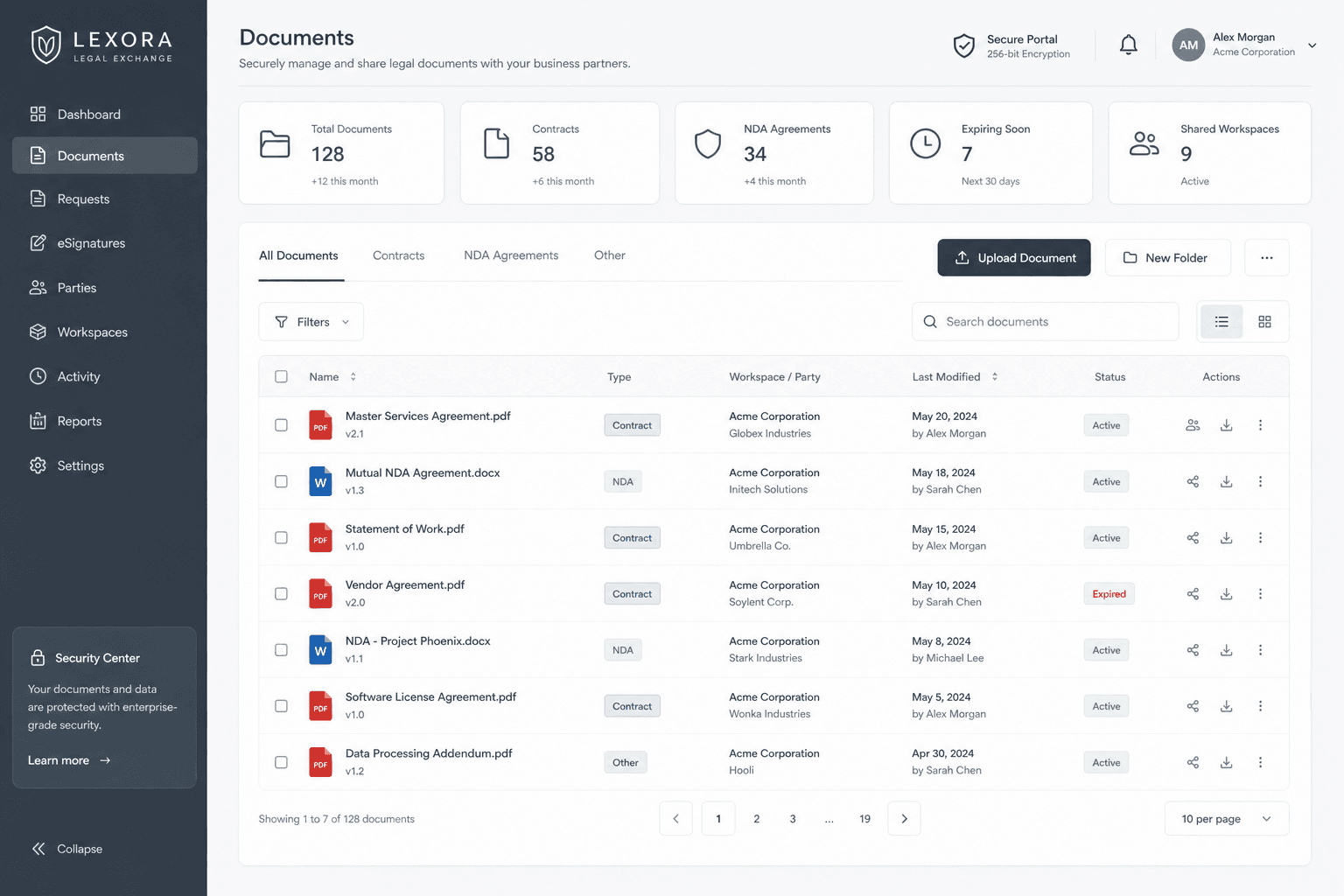This screenshot has width=1344, height=896.
Task: Expand the Filters dropdown
Action: (x=311, y=322)
